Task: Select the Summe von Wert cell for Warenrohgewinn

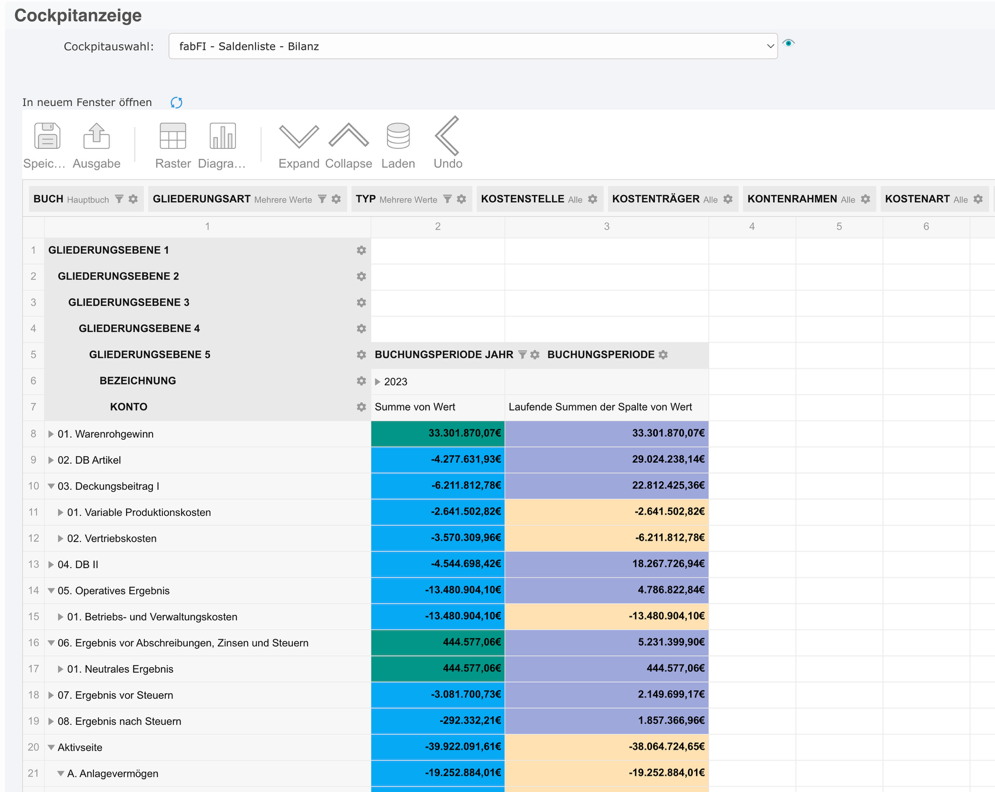Action: pos(437,434)
